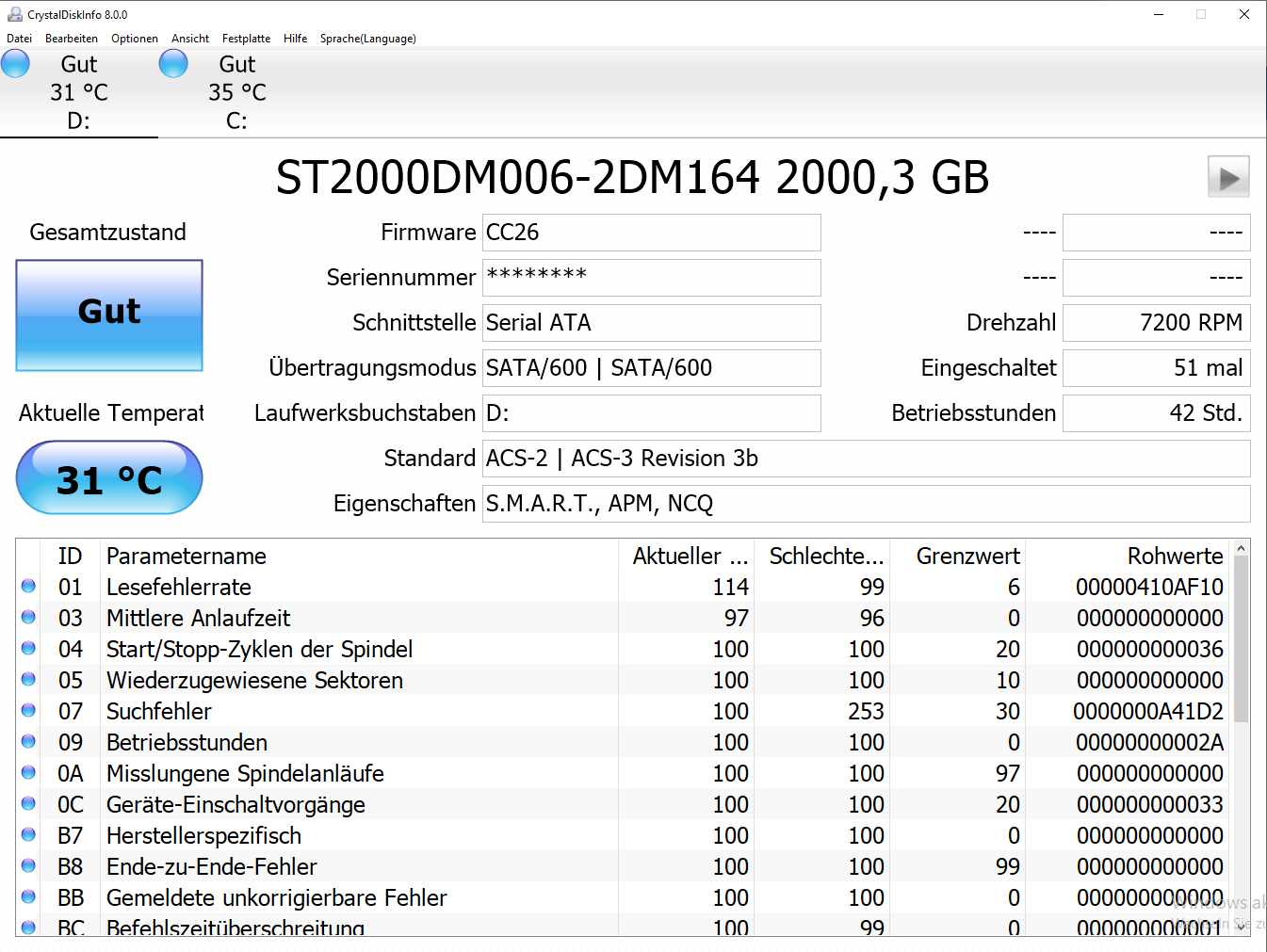Click status dot of Ende-zu-Ende-Fehler row
The width and height of the screenshot is (1267, 952).
[x=28, y=865]
